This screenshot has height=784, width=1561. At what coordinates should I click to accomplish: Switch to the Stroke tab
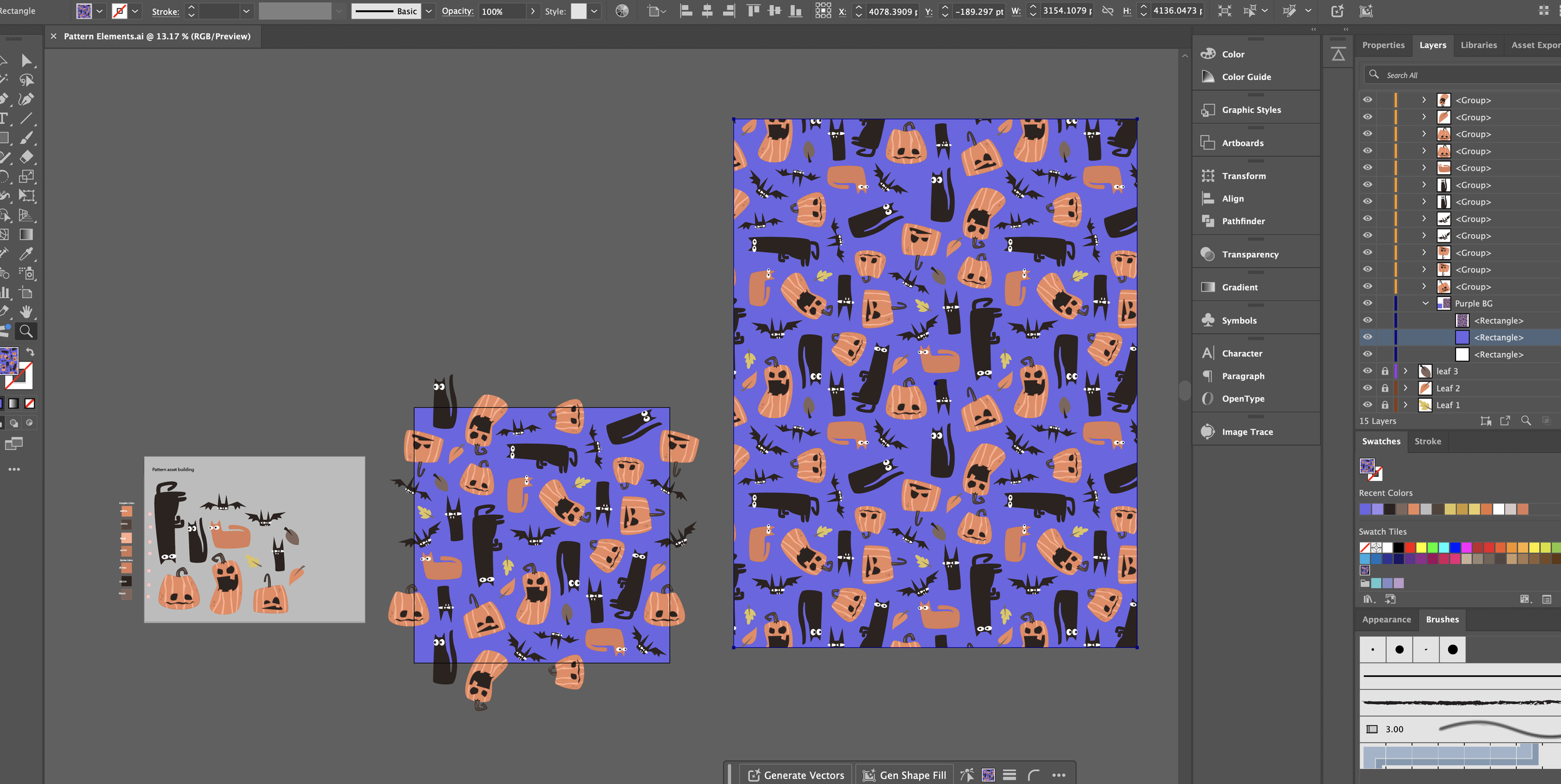pyautogui.click(x=1427, y=441)
